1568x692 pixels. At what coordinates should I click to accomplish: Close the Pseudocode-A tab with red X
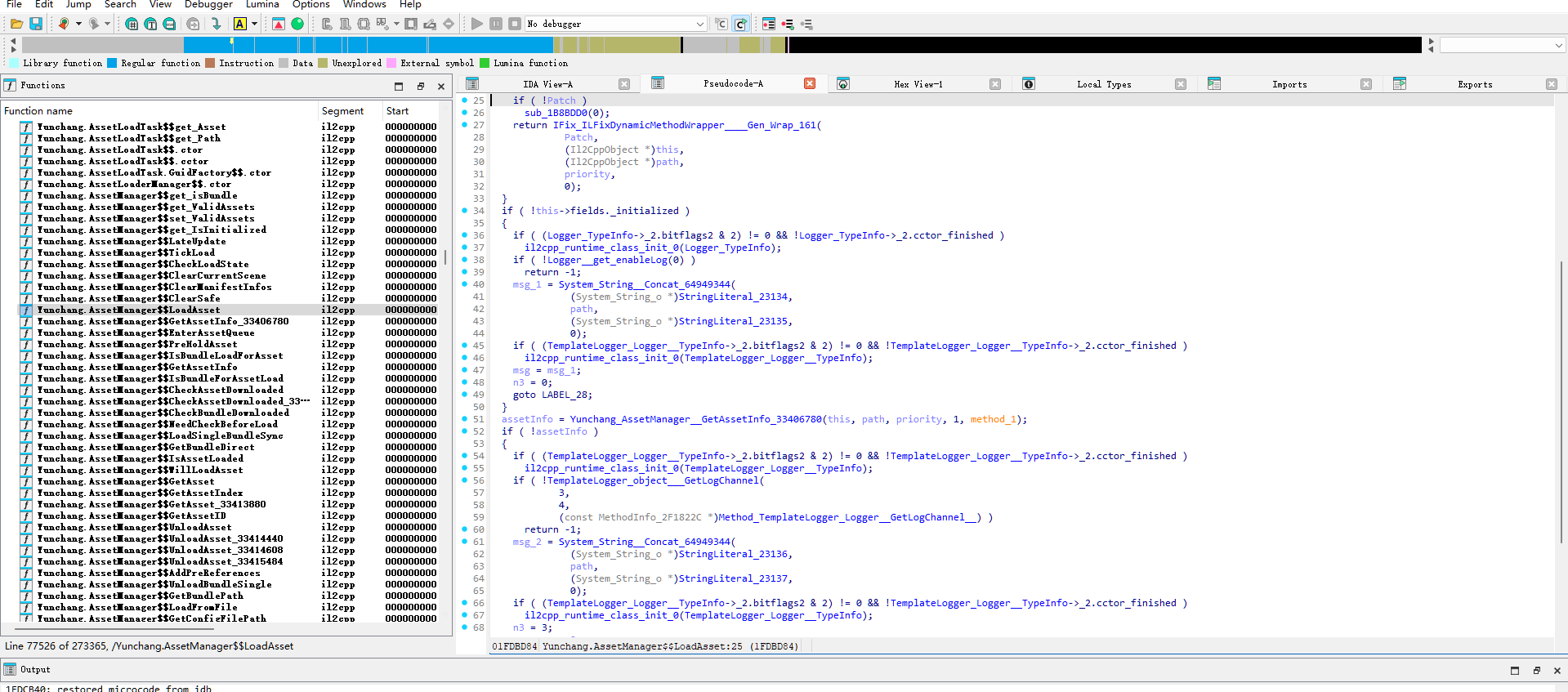810,83
